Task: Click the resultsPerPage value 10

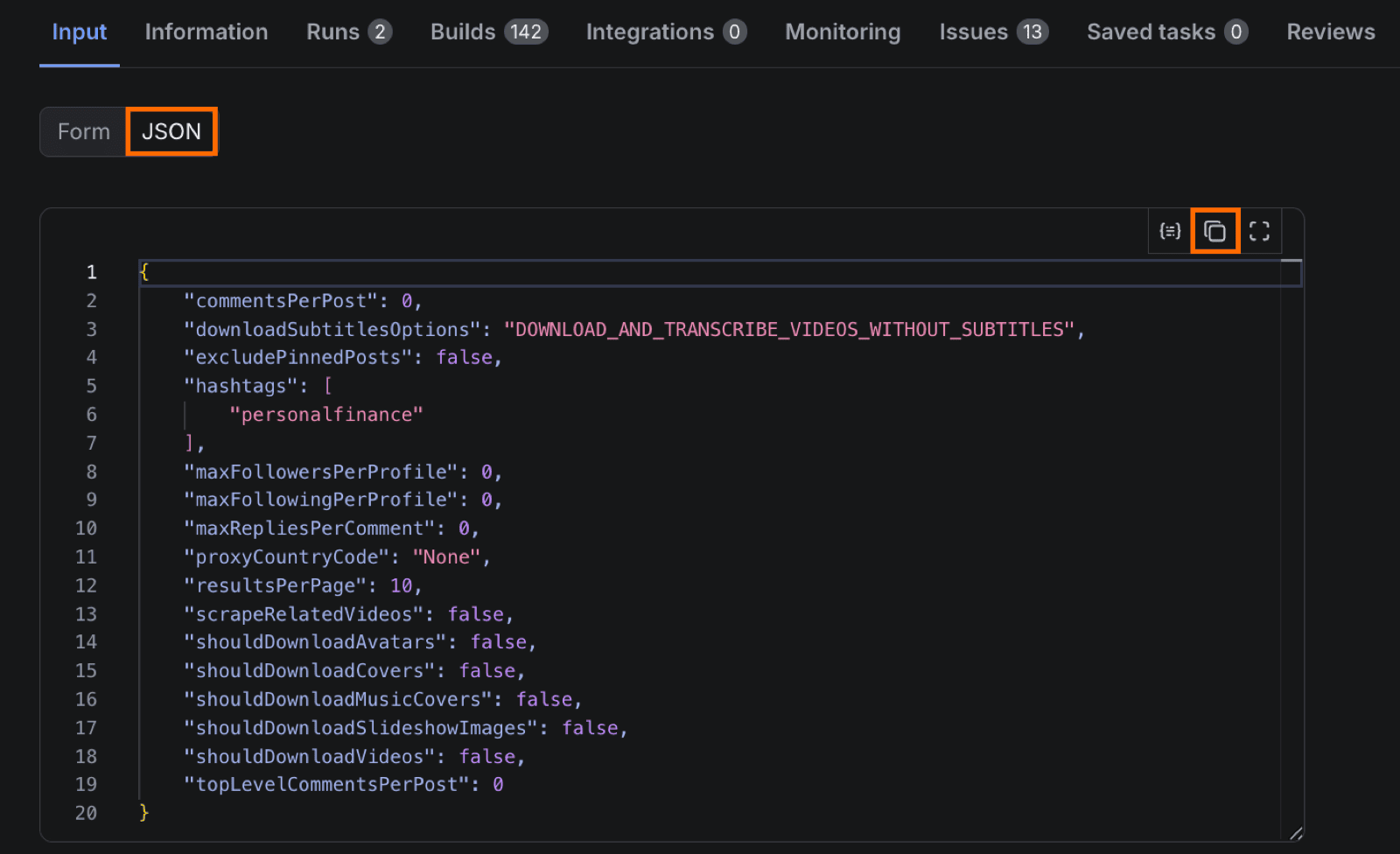Action: (401, 585)
